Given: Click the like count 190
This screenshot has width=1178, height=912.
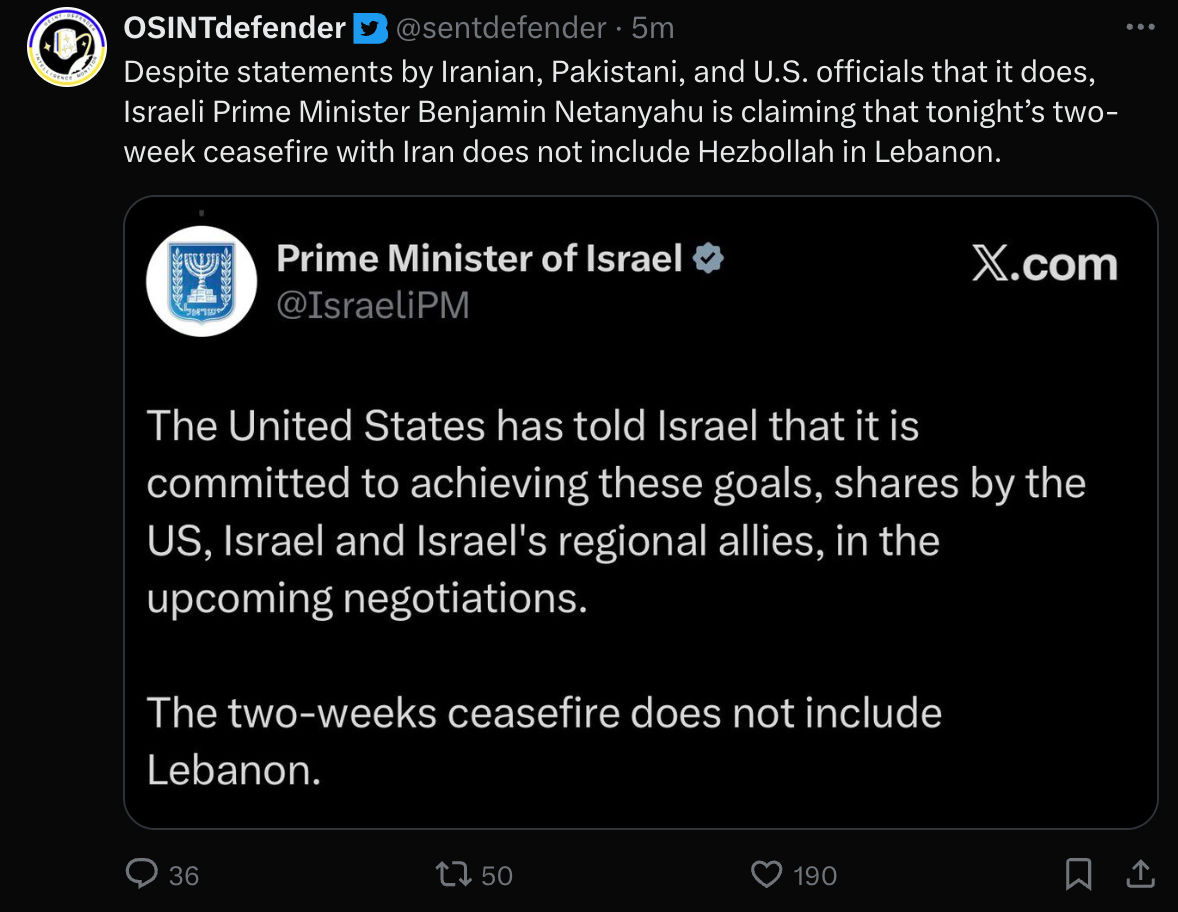Looking at the screenshot, I should [815, 876].
